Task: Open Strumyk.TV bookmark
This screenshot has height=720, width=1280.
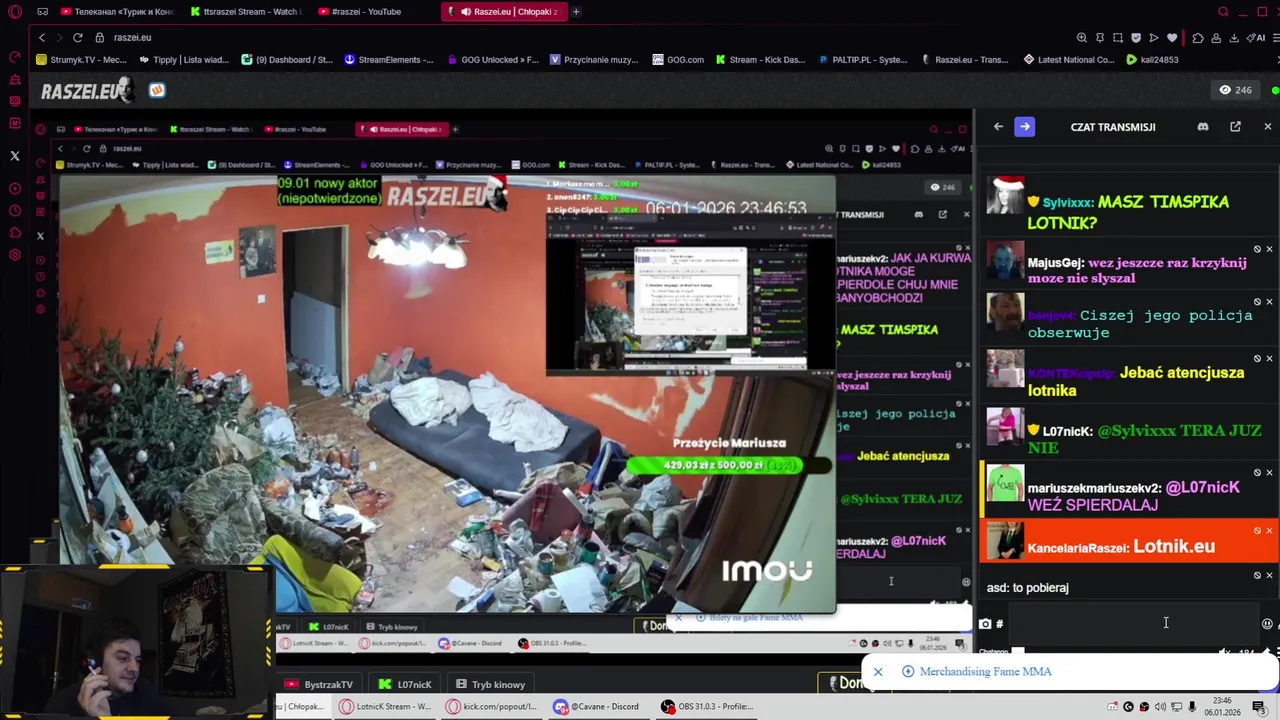Action: 81,60
